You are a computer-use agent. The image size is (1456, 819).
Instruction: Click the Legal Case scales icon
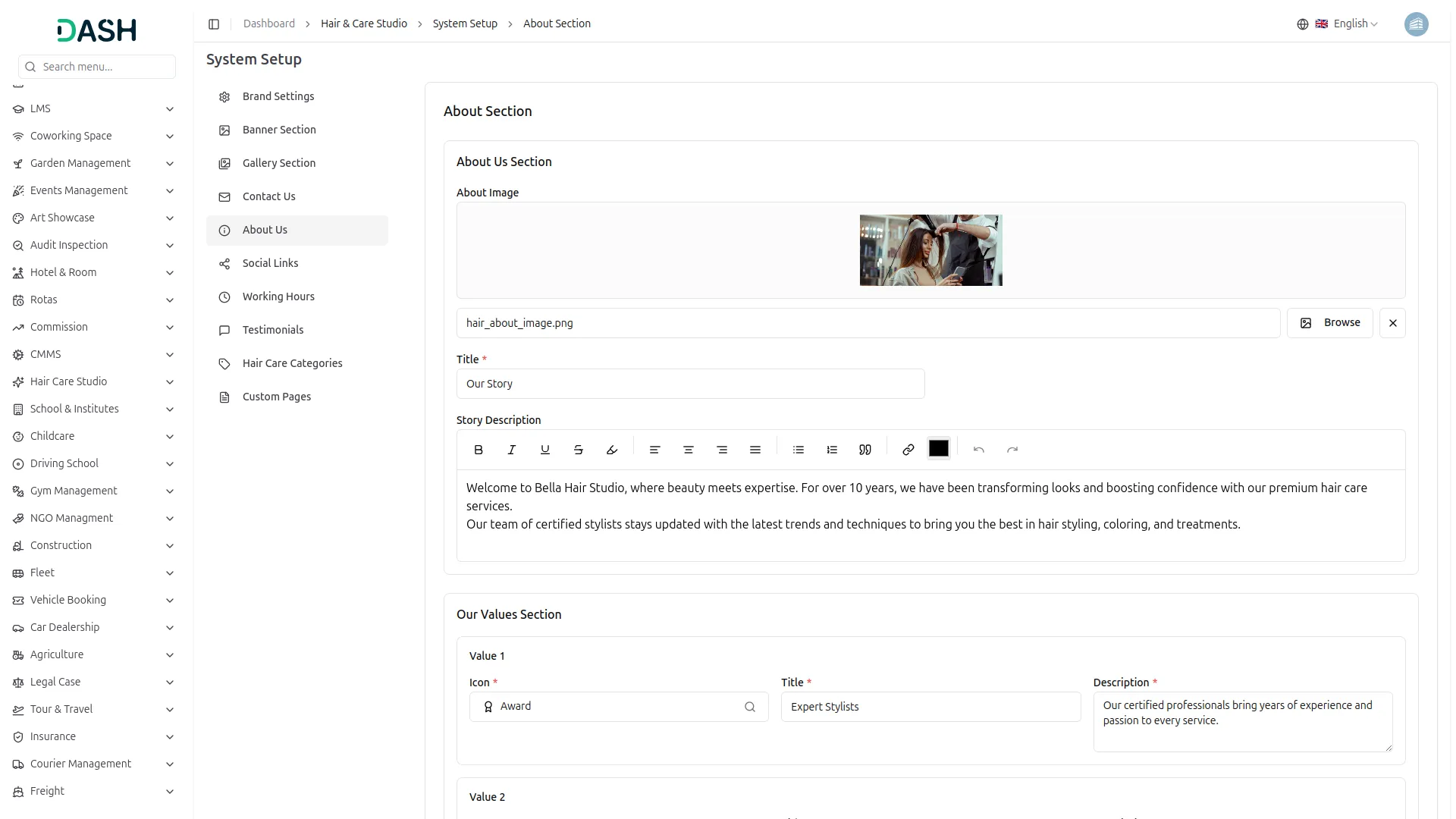point(18,682)
